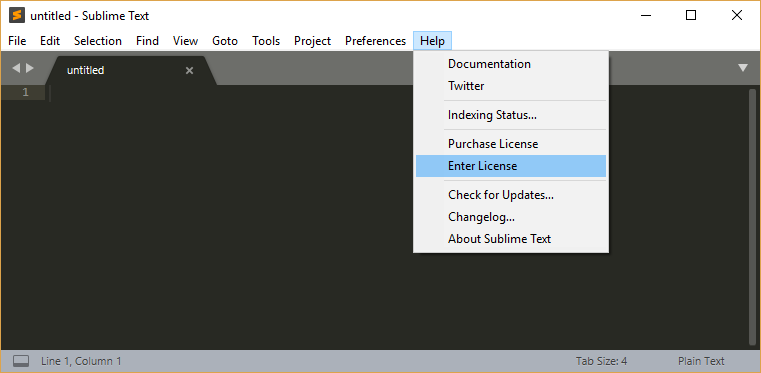Toggle the side bar panel switcher icon

click(21, 361)
